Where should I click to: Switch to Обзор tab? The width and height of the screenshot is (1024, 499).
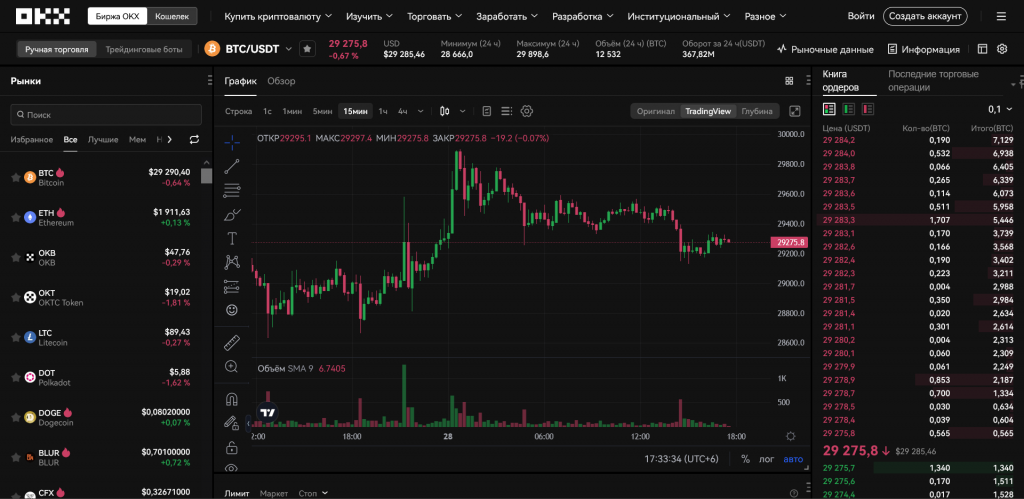[x=281, y=81]
